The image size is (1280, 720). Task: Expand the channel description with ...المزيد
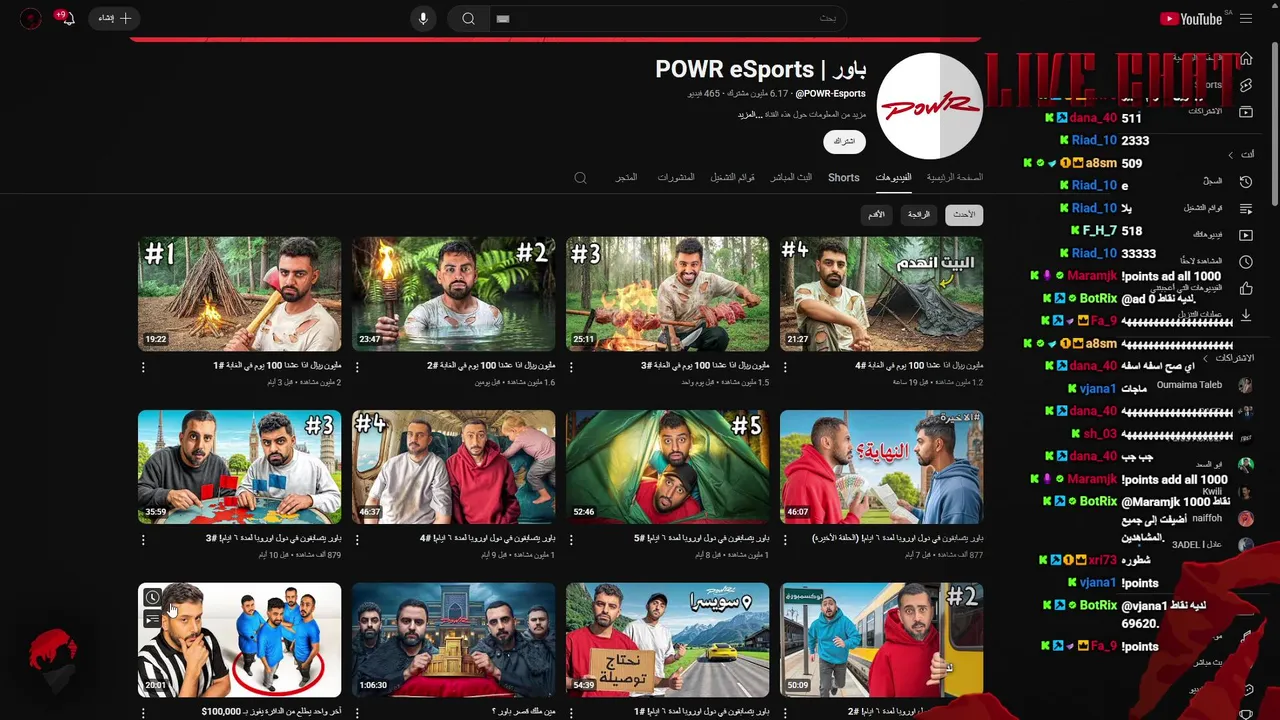pos(749,115)
